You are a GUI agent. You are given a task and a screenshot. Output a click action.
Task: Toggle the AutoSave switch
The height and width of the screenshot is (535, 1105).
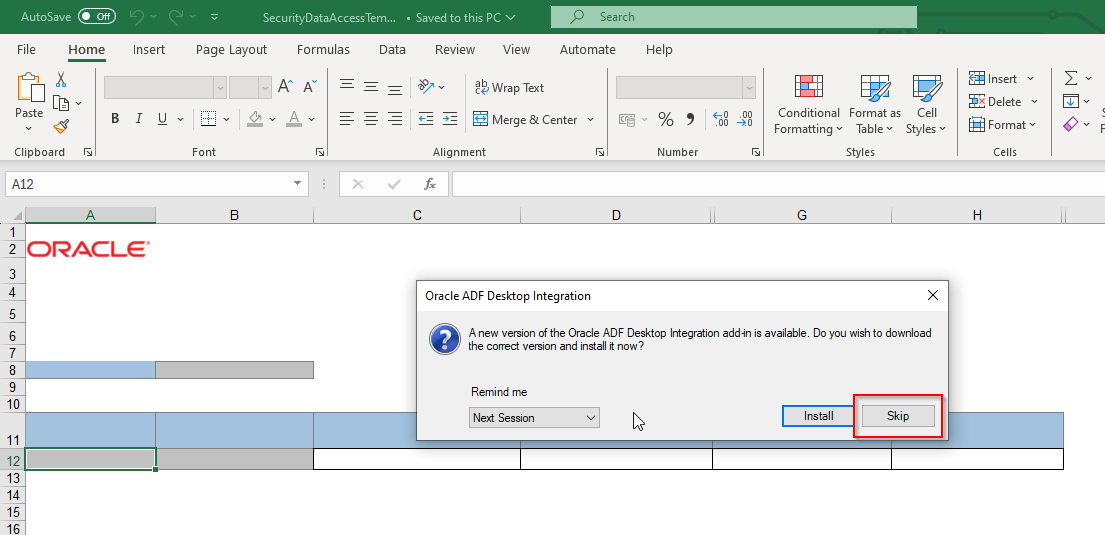tap(97, 16)
